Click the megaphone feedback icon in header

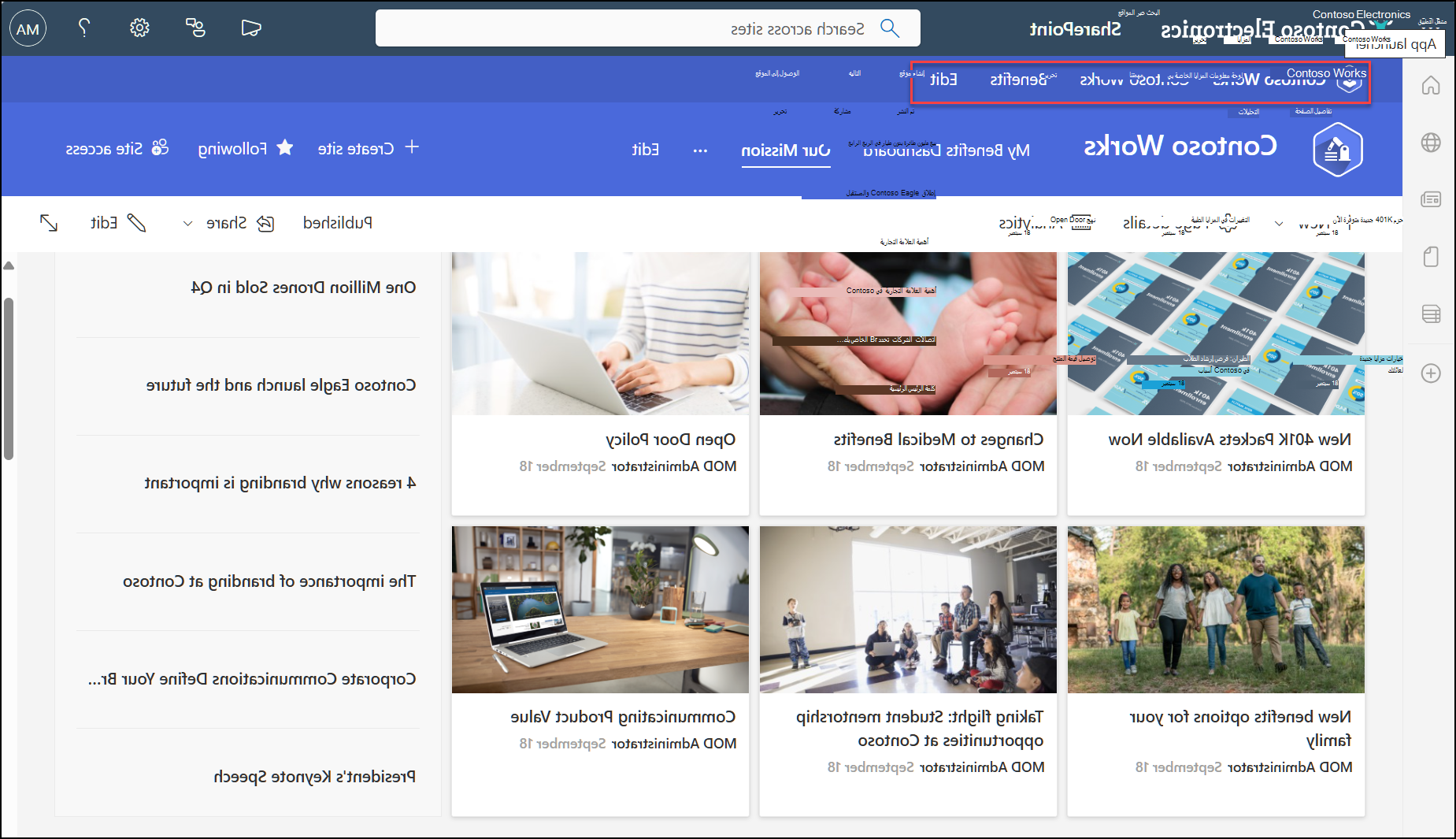pos(251,28)
